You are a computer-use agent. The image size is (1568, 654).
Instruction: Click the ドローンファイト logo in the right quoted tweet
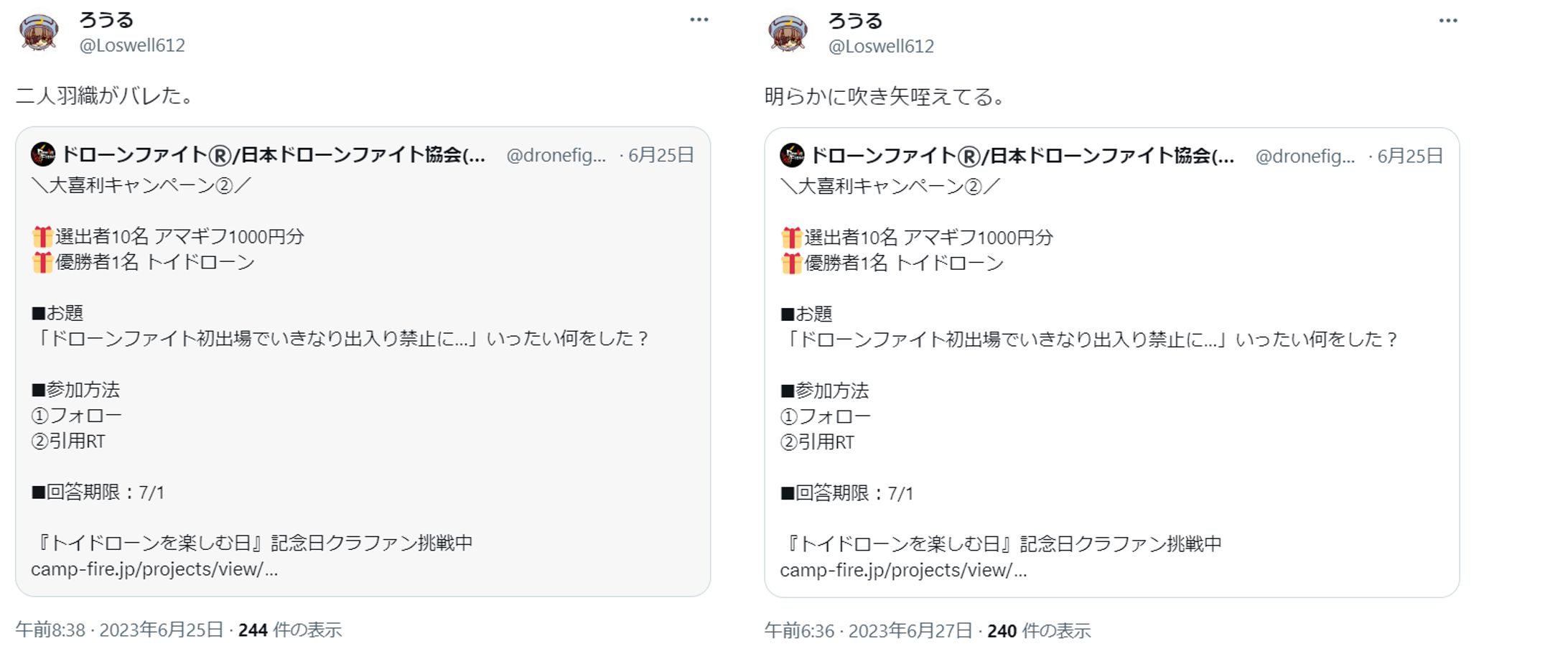coord(791,155)
